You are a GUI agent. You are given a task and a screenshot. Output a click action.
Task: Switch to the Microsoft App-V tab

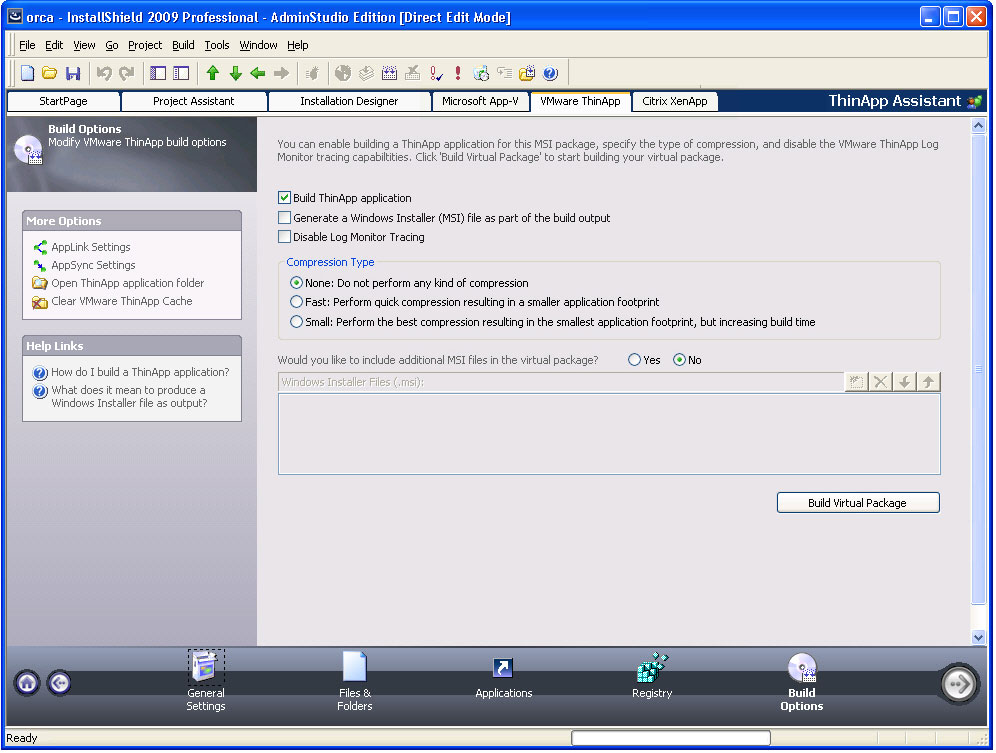coord(480,101)
